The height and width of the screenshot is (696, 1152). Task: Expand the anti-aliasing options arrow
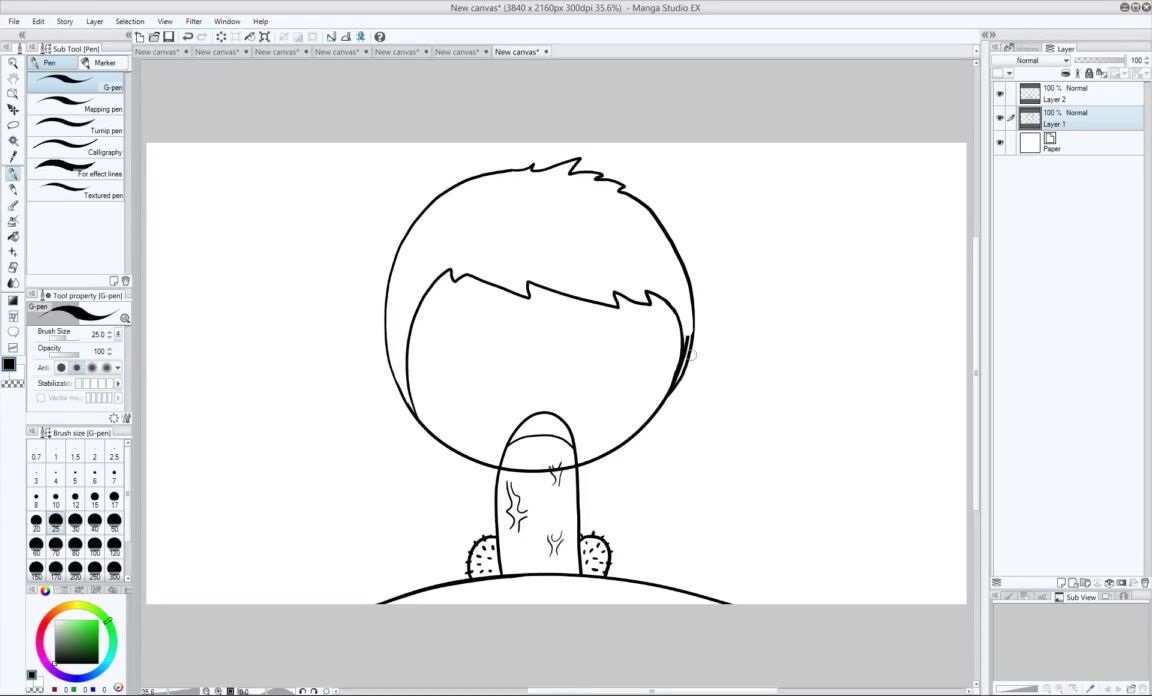[x=118, y=368]
